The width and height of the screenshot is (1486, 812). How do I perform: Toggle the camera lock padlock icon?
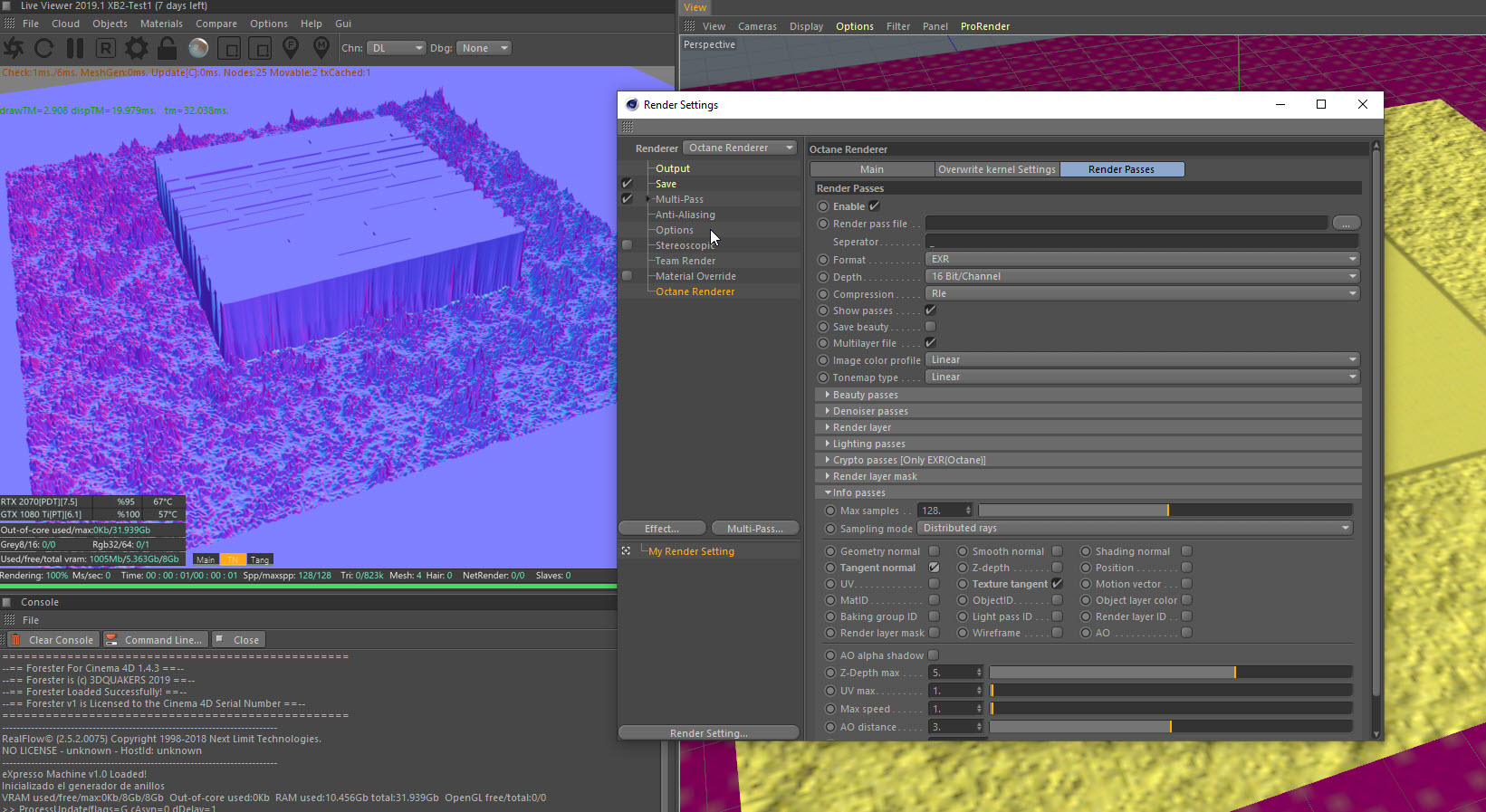[x=167, y=48]
